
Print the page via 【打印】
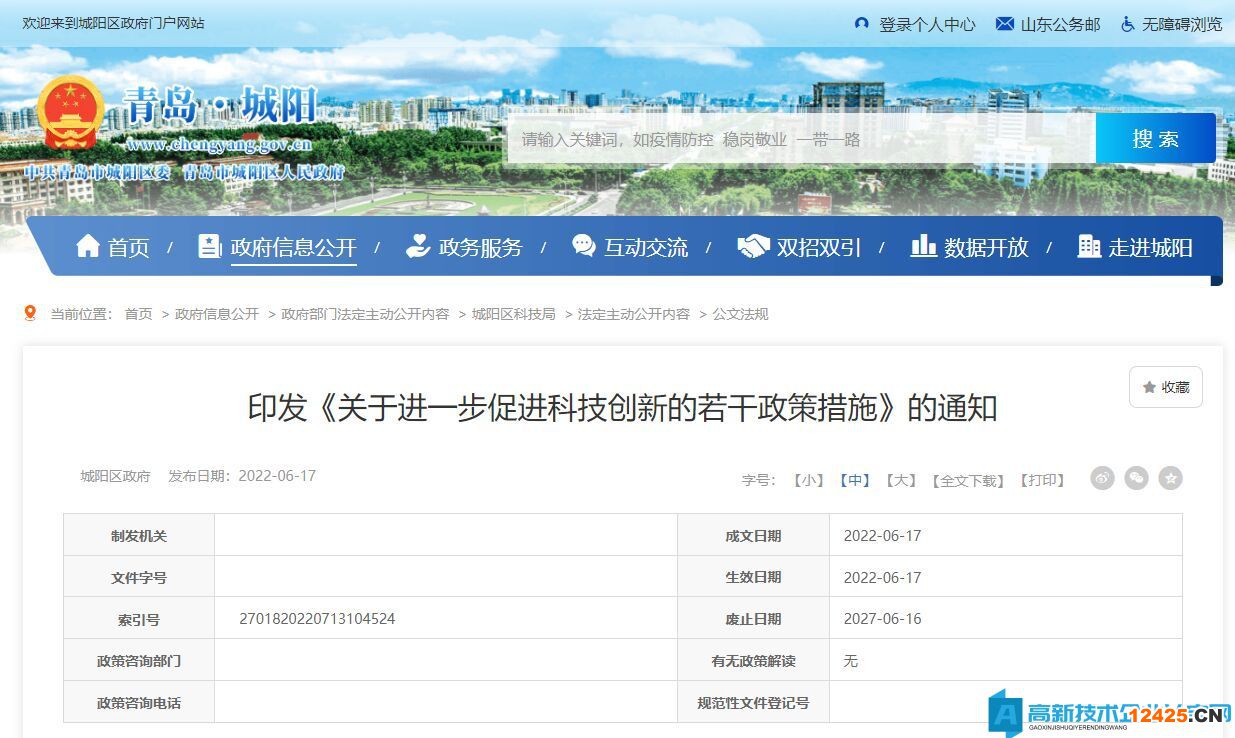[1041, 480]
